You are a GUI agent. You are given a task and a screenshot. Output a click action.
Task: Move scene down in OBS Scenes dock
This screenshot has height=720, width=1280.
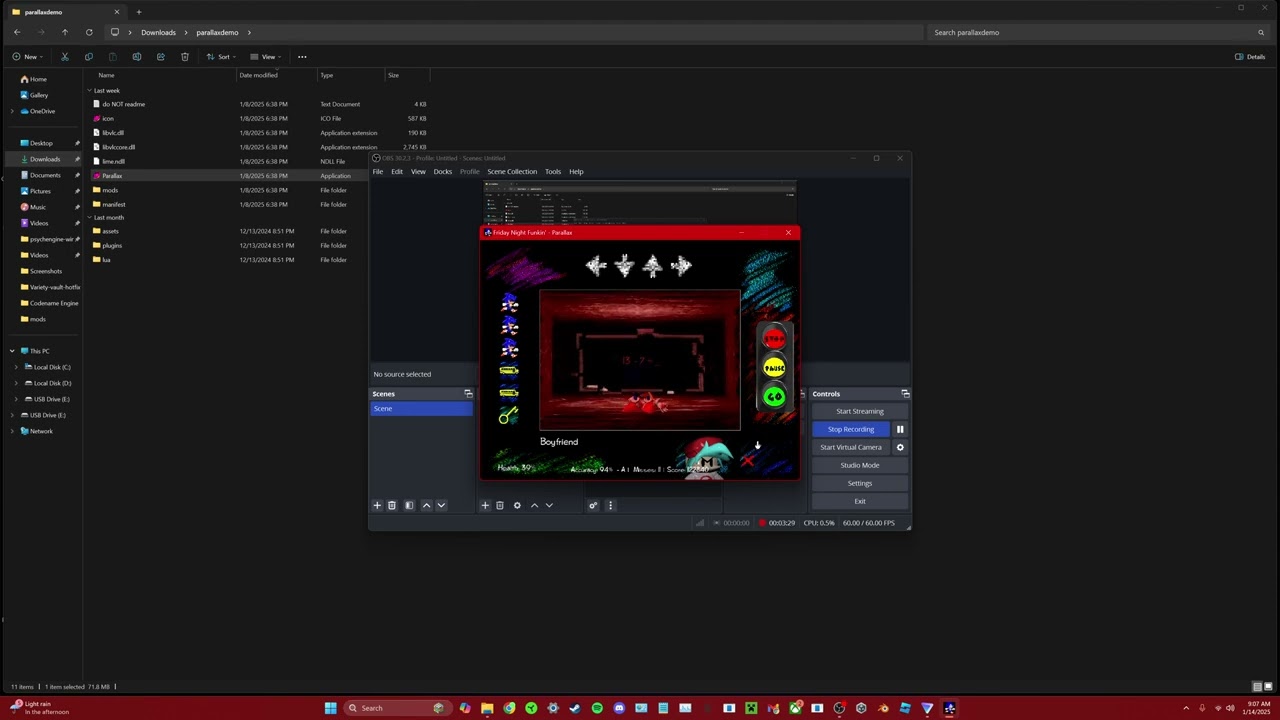[x=441, y=505]
